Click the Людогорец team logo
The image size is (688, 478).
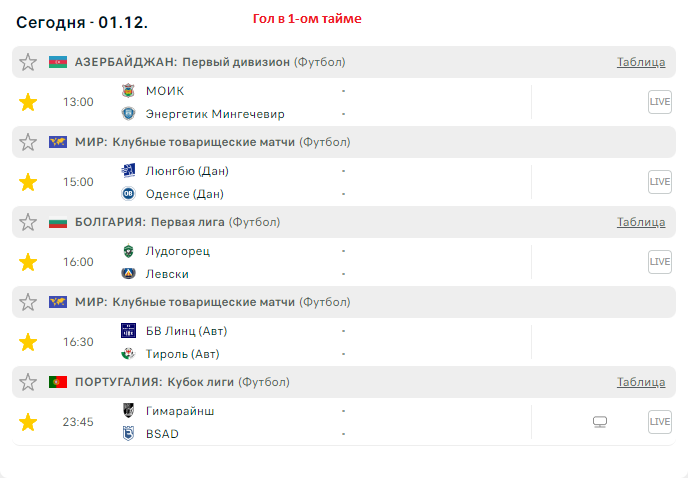128,250
